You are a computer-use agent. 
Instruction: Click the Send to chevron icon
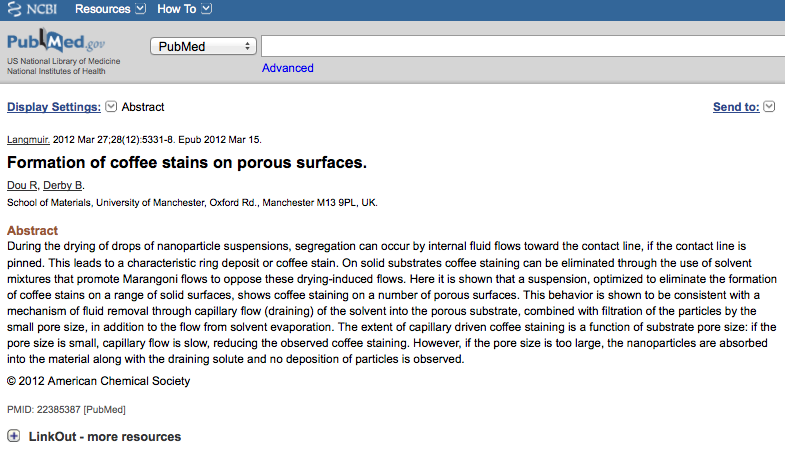pos(769,106)
